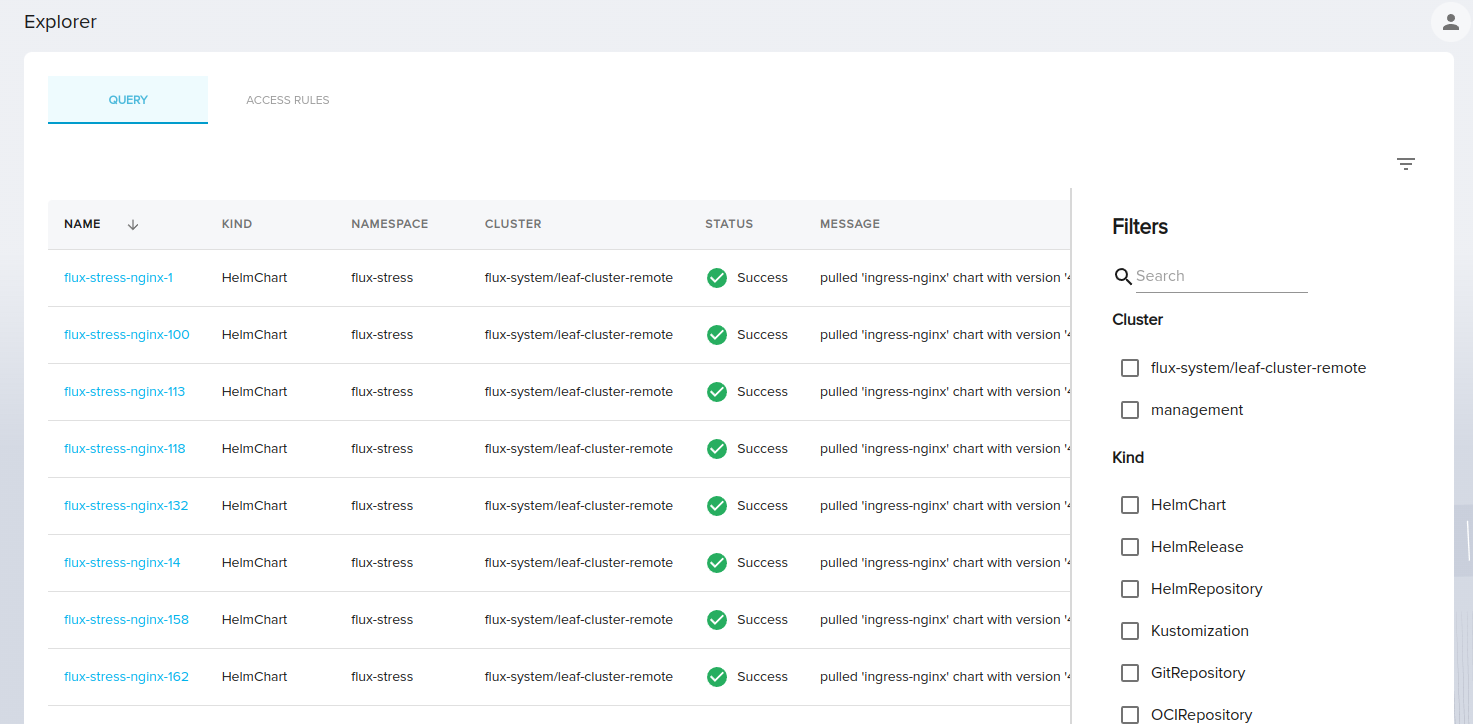Click the Name column sort arrow
Viewport: 1473px width, 724px height.
[x=133, y=225]
